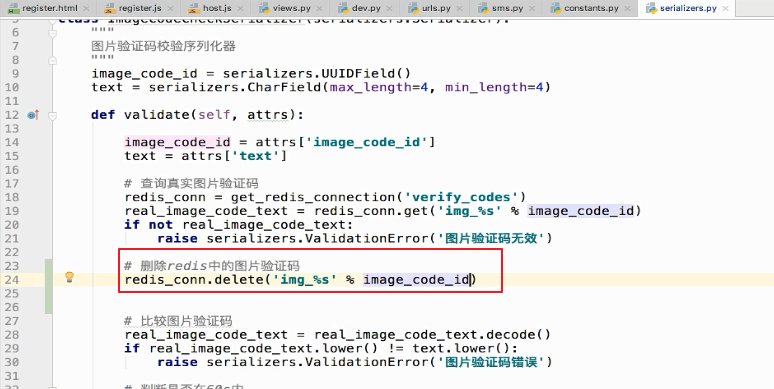The height and width of the screenshot is (389, 774).
Task: Click the Python file icon on sms.py tab
Action: [485, 8]
